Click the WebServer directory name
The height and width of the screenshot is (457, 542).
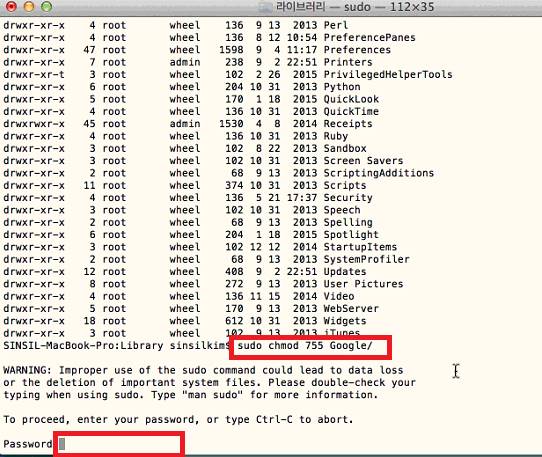tap(351, 308)
